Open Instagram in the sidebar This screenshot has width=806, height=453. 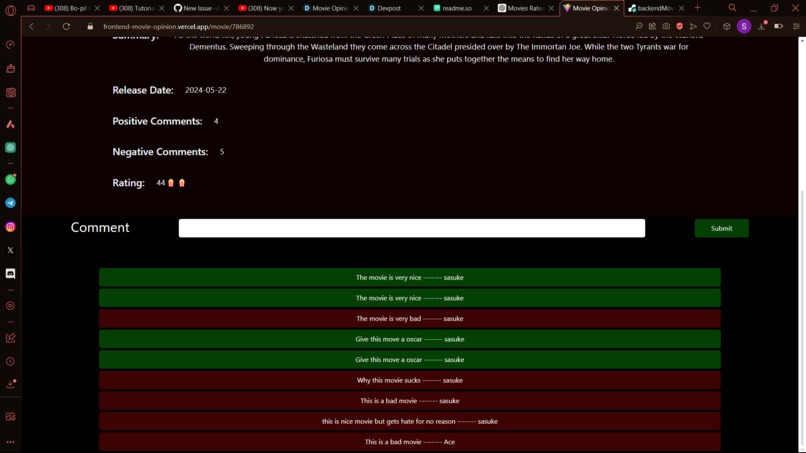[x=10, y=227]
